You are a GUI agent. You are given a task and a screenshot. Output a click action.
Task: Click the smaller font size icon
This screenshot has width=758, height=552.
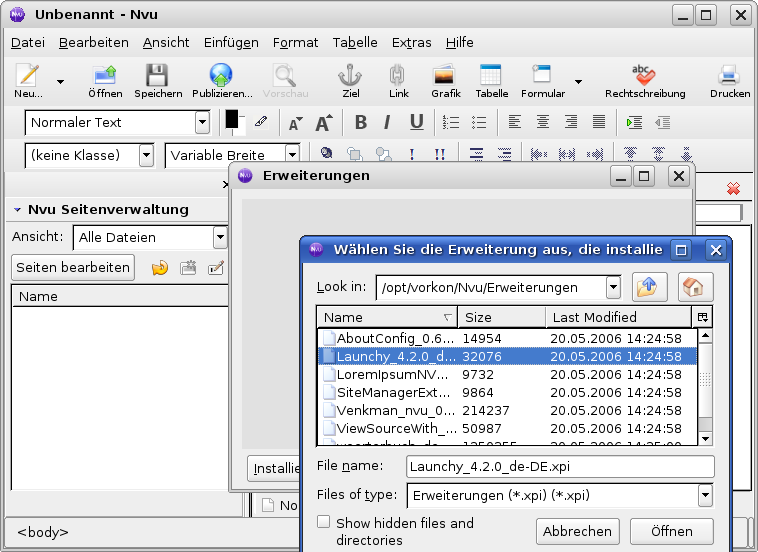pos(295,124)
